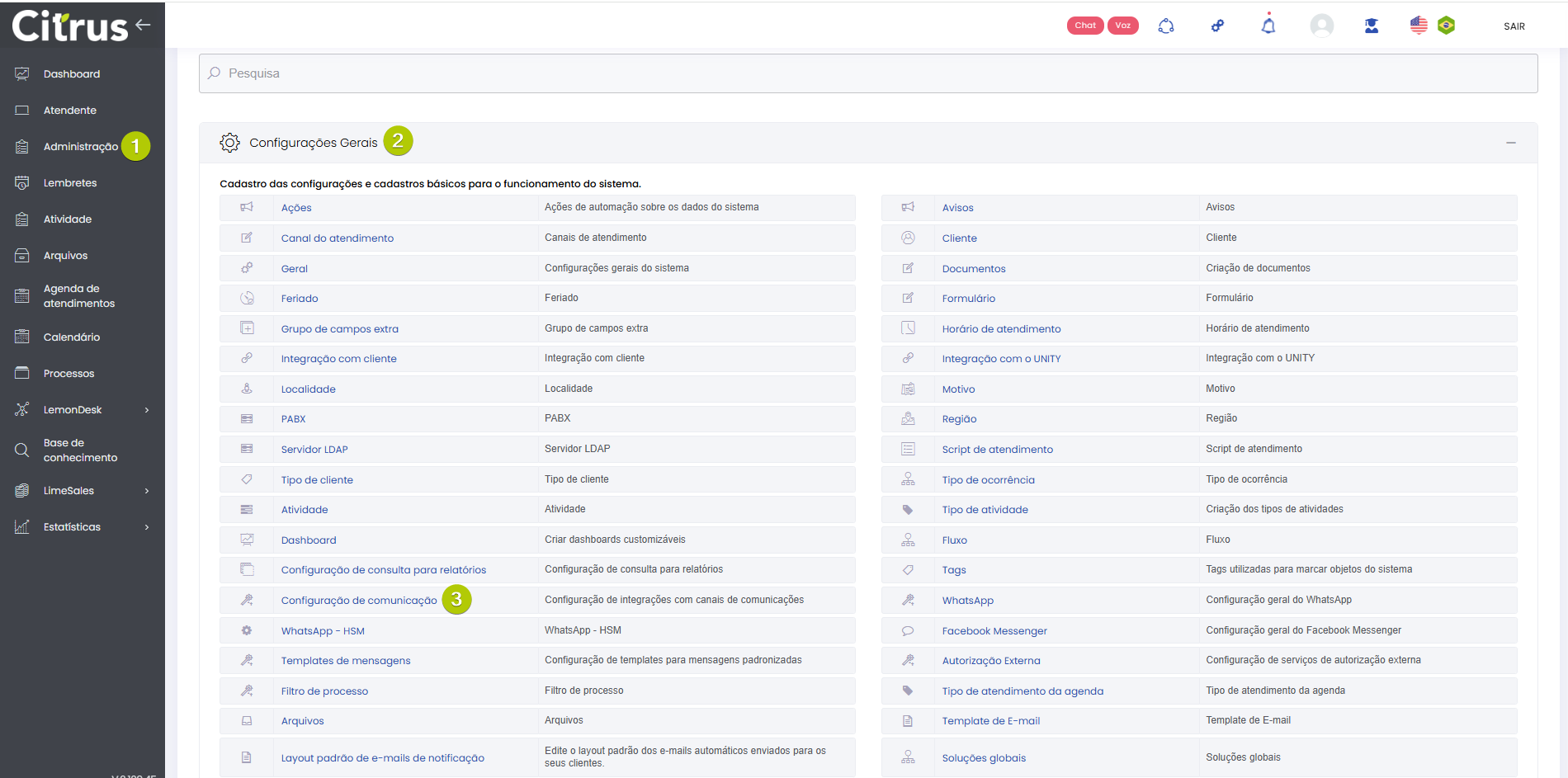Open the notifications bell icon
Screen dimensions: 1568x778
[x=1268, y=26]
